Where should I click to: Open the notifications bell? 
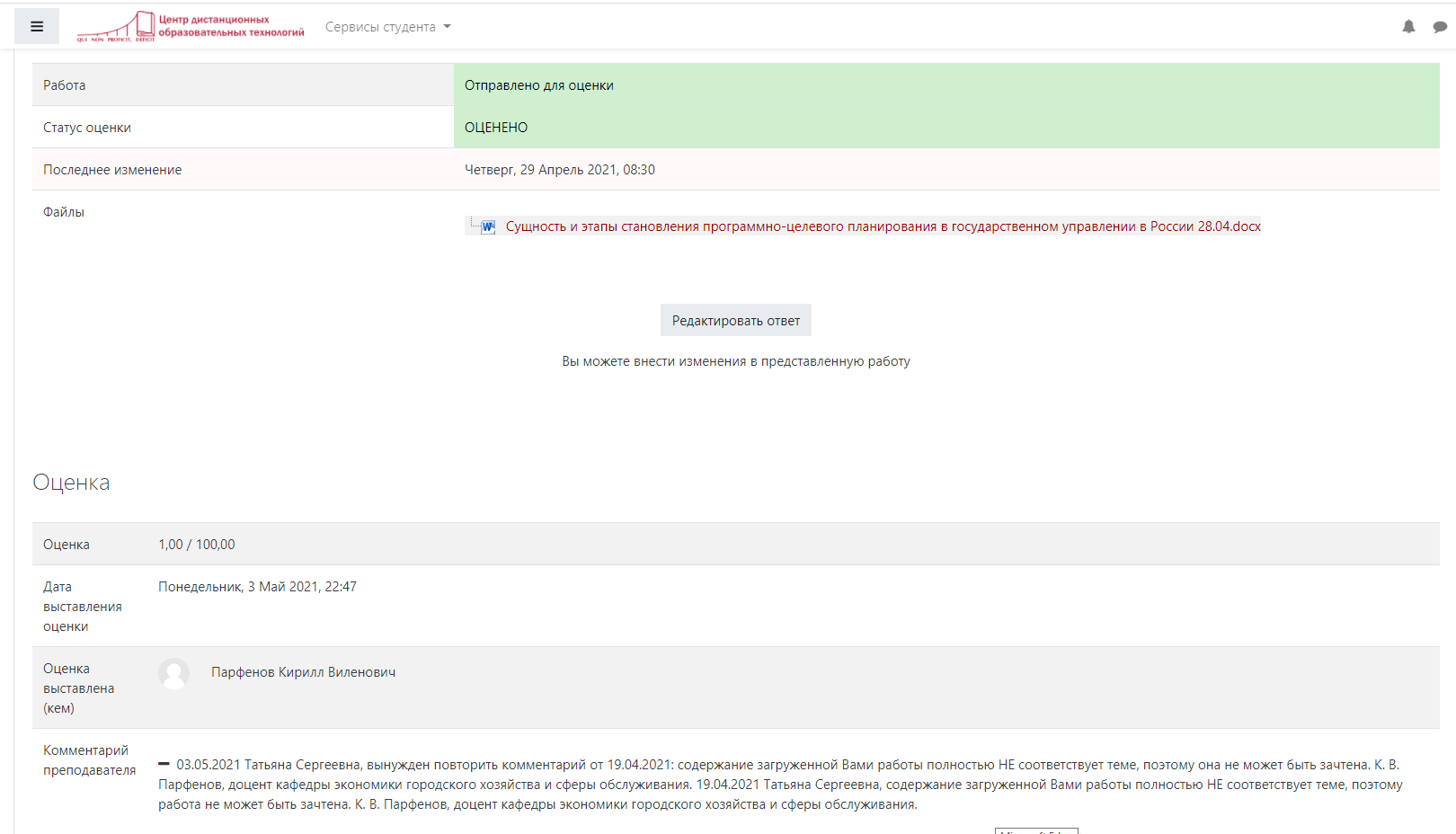pyautogui.click(x=1408, y=27)
